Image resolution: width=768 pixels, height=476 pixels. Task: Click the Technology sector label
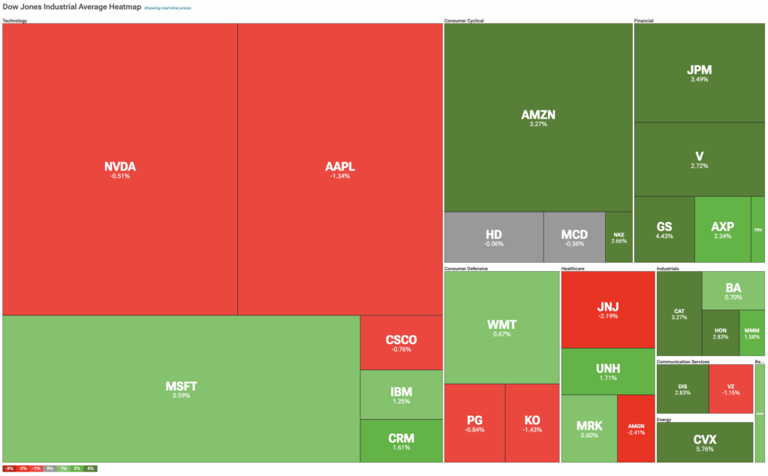pyautogui.click(x=15, y=20)
